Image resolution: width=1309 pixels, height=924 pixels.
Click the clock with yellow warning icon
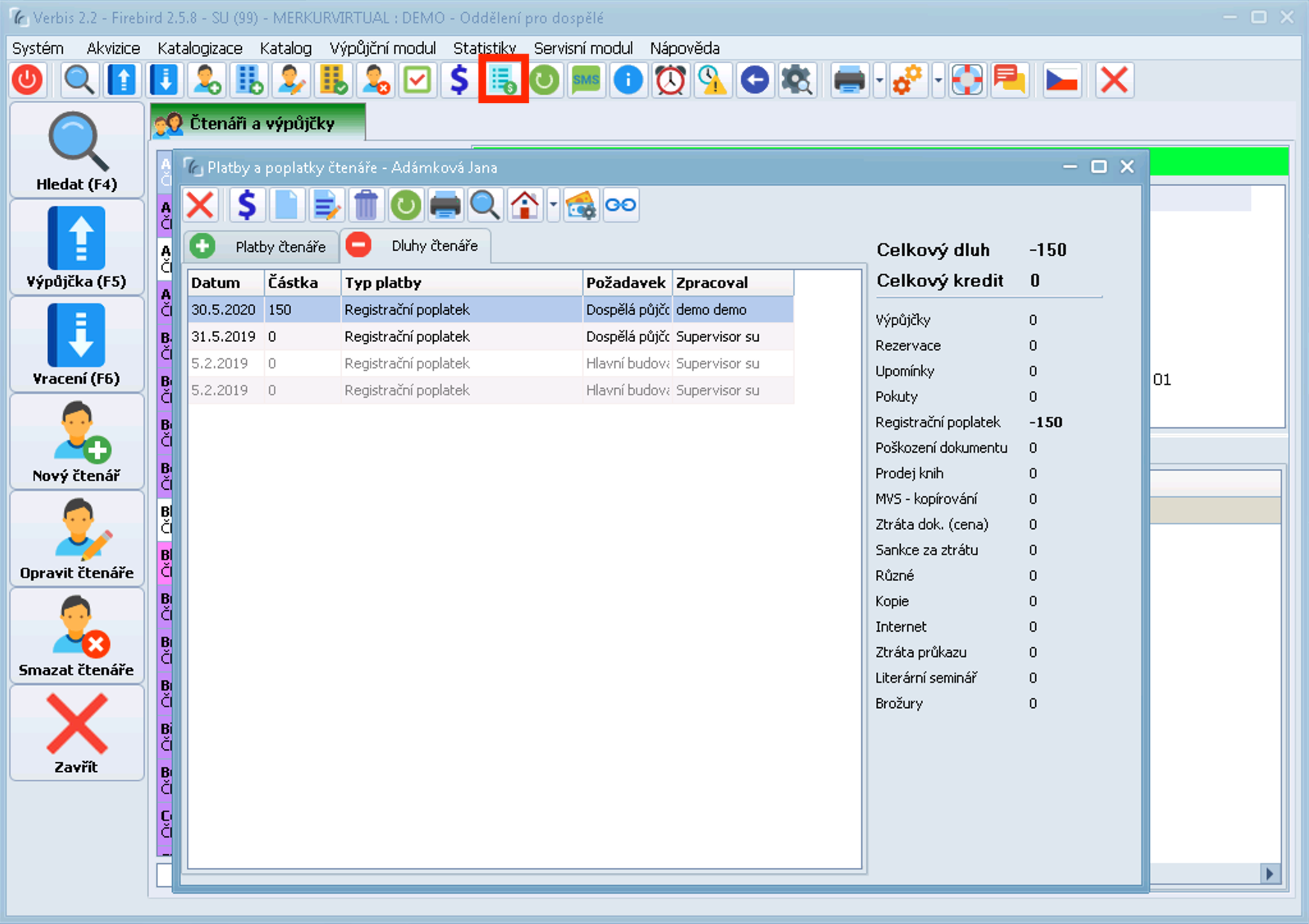(x=713, y=81)
